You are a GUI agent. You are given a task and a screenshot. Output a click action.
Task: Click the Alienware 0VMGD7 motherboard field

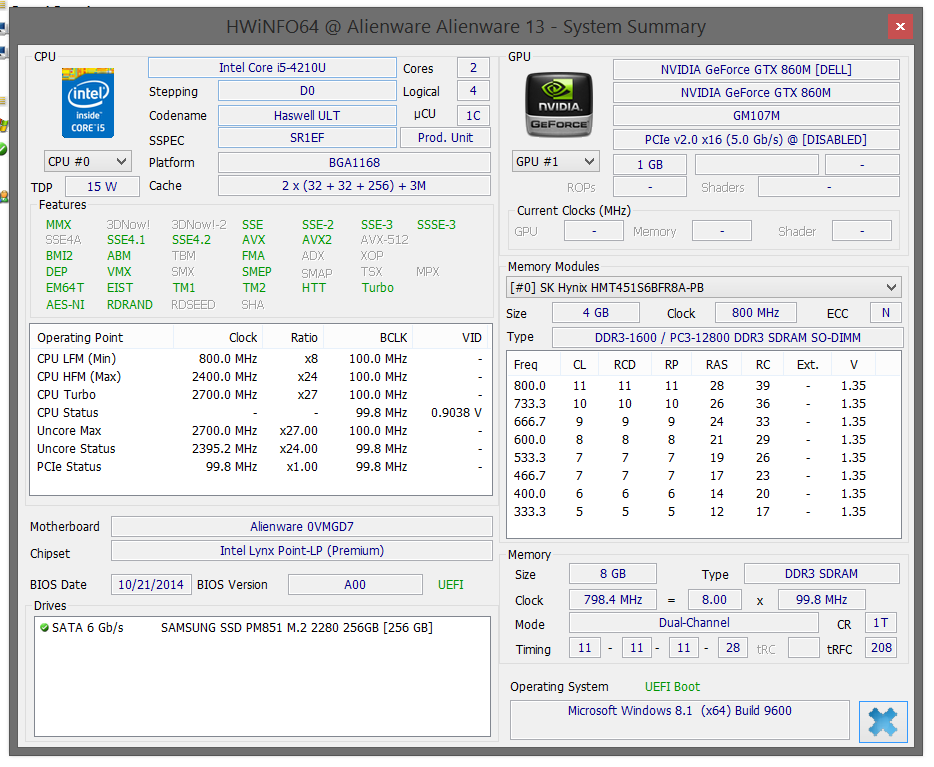coord(301,527)
